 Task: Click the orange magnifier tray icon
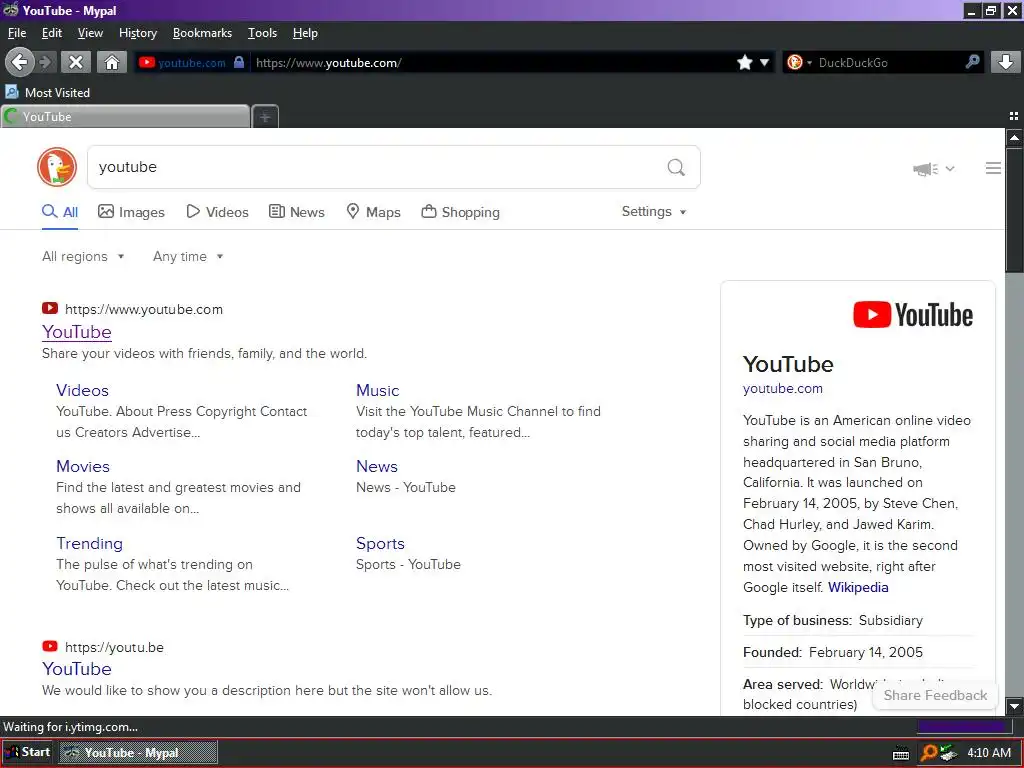pyautogui.click(x=929, y=753)
